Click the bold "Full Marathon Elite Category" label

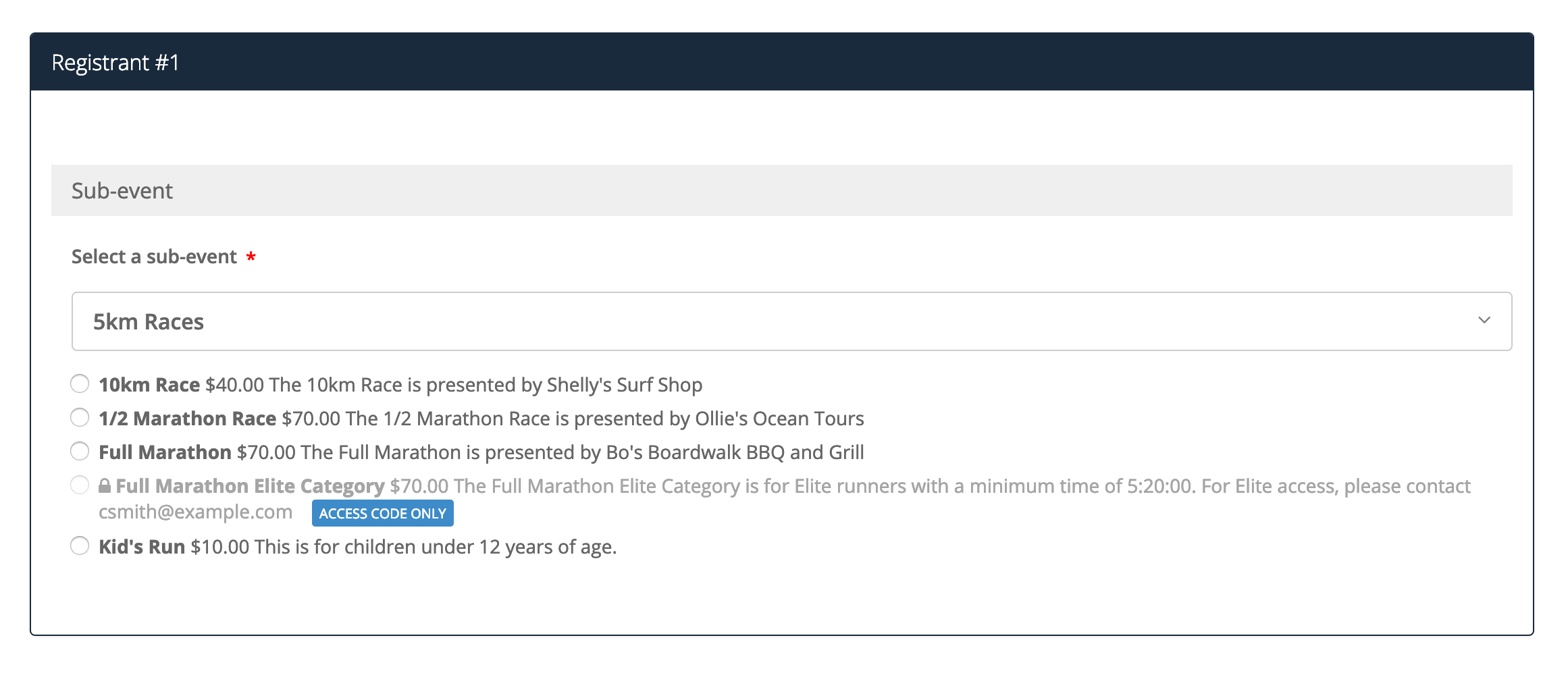tap(250, 486)
